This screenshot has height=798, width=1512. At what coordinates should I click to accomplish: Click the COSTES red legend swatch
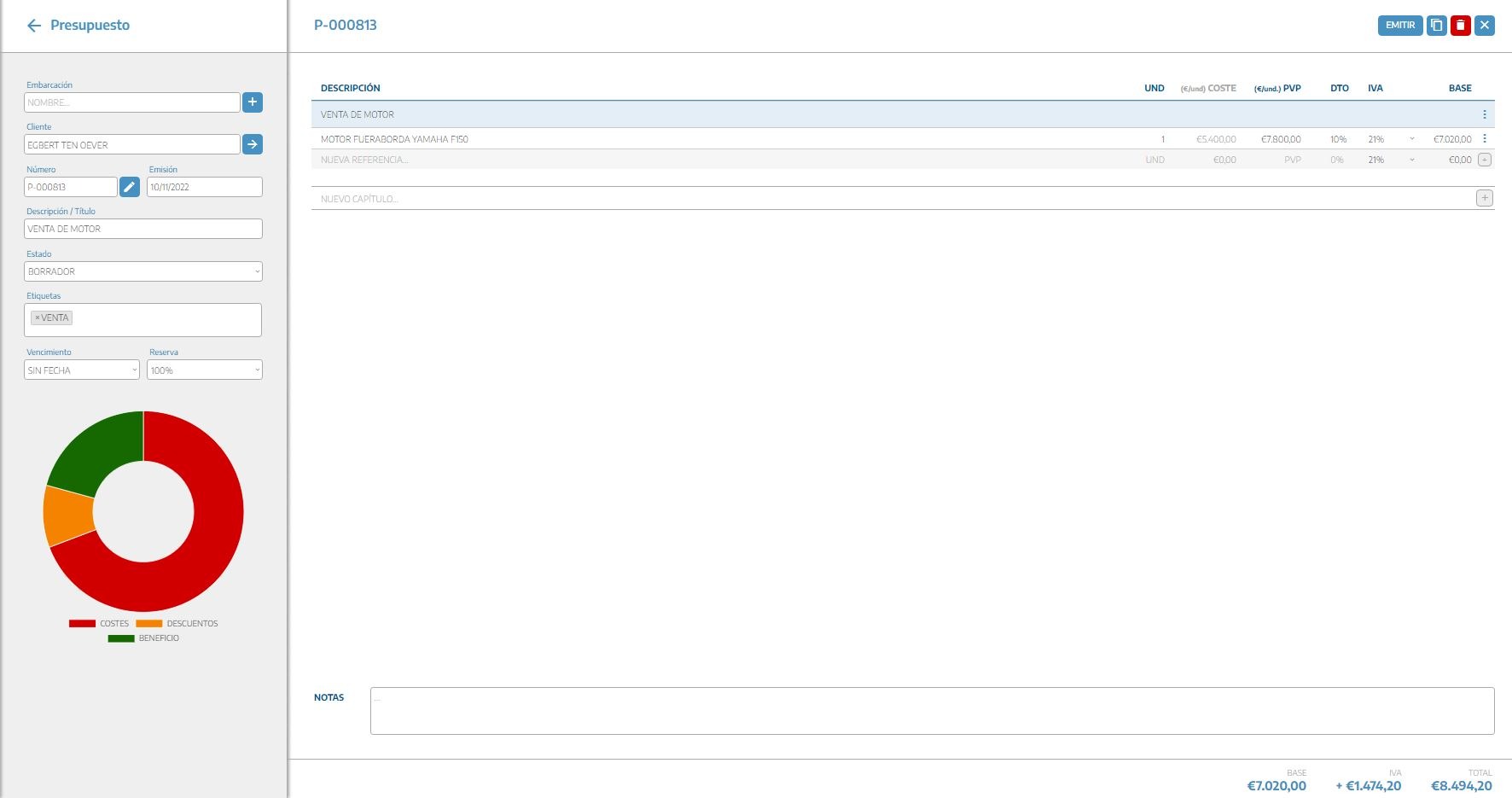tap(82, 624)
